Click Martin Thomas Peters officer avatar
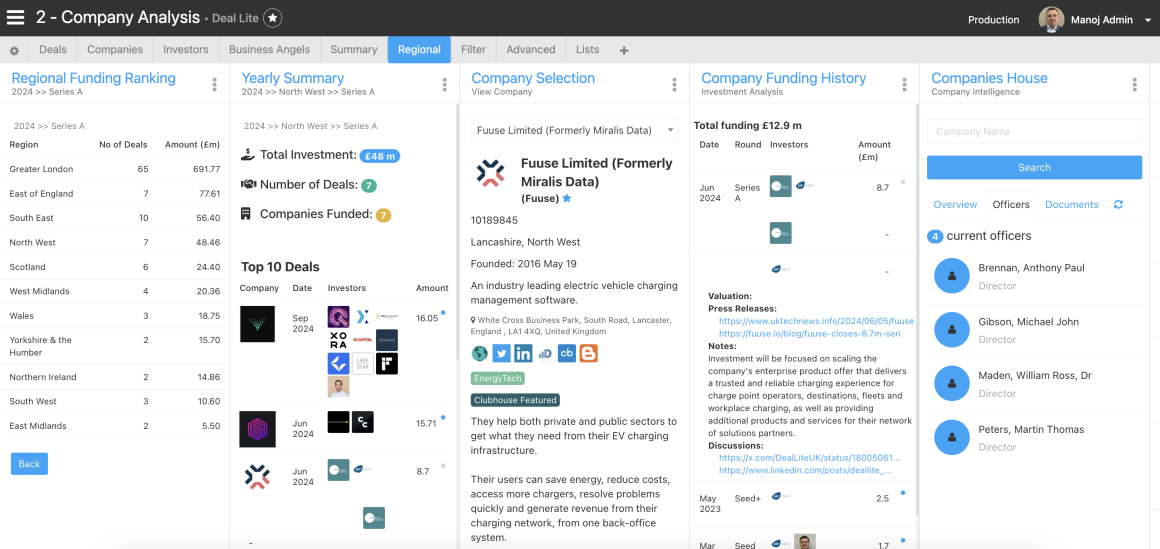1160x549 pixels. point(951,437)
